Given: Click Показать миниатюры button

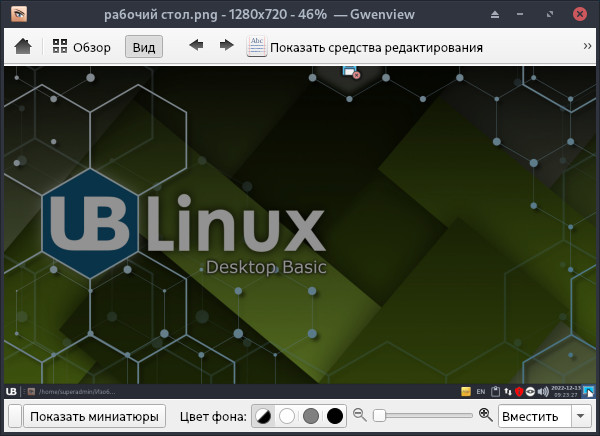Looking at the screenshot, I should [x=95, y=416].
